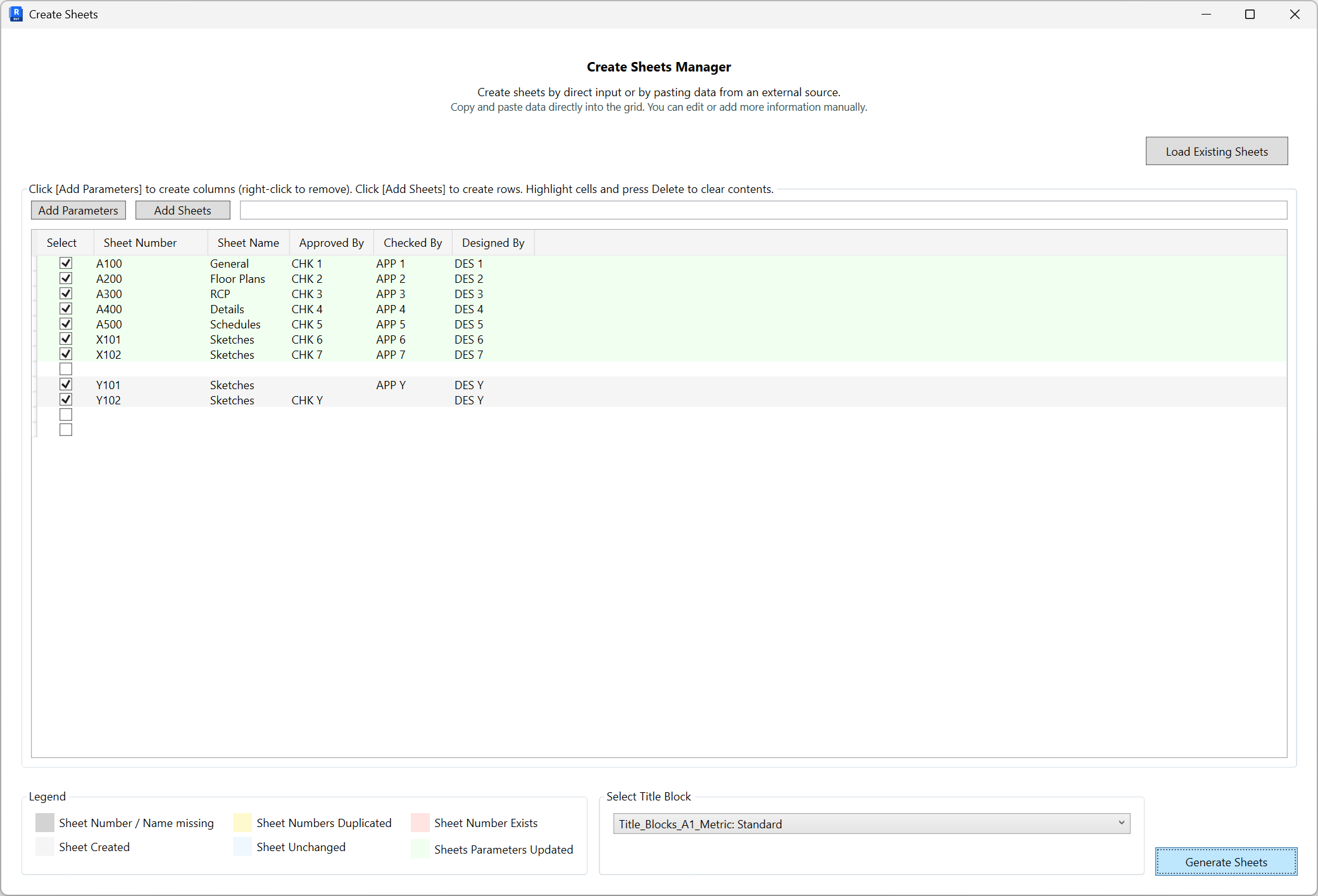Click the blue Sheet Unchanged swatch
This screenshot has height=896, width=1318.
click(x=241, y=847)
